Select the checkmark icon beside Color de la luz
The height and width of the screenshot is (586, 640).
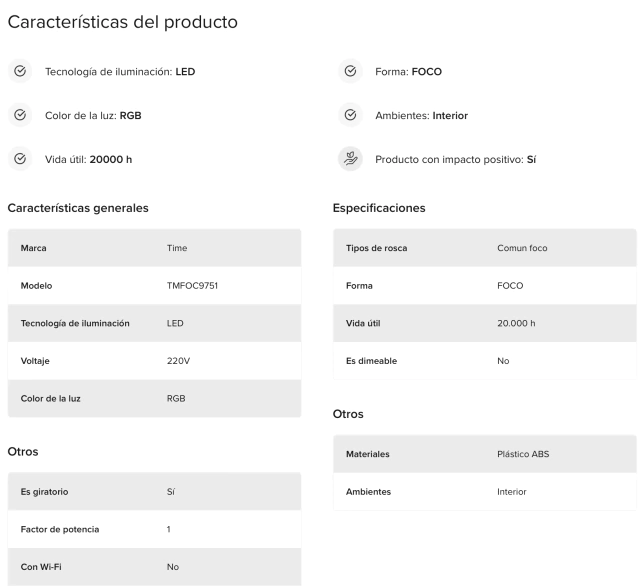tap(20, 115)
